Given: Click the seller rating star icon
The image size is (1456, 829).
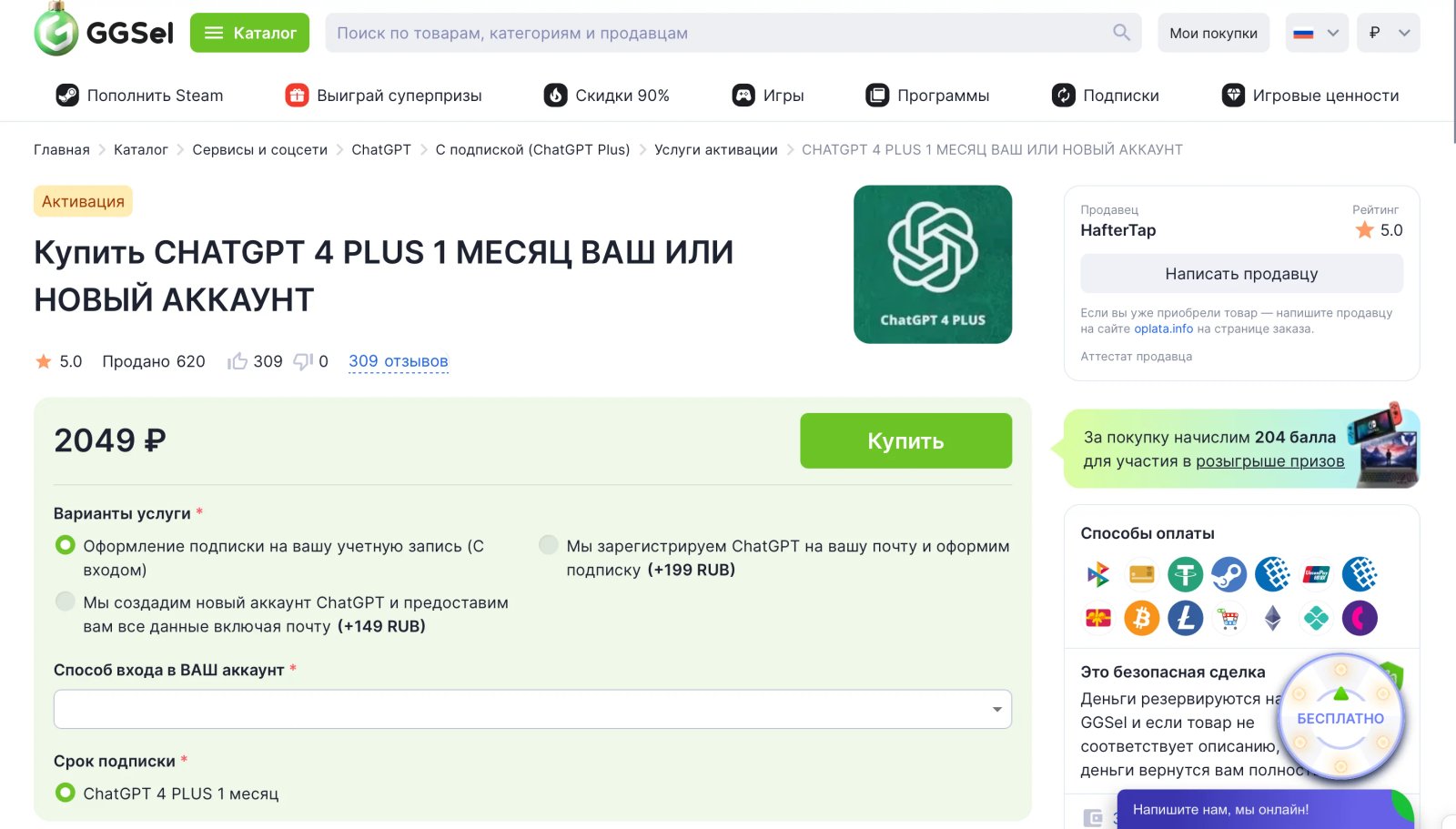Looking at the screenshot, I should (x=1364, y=230).
